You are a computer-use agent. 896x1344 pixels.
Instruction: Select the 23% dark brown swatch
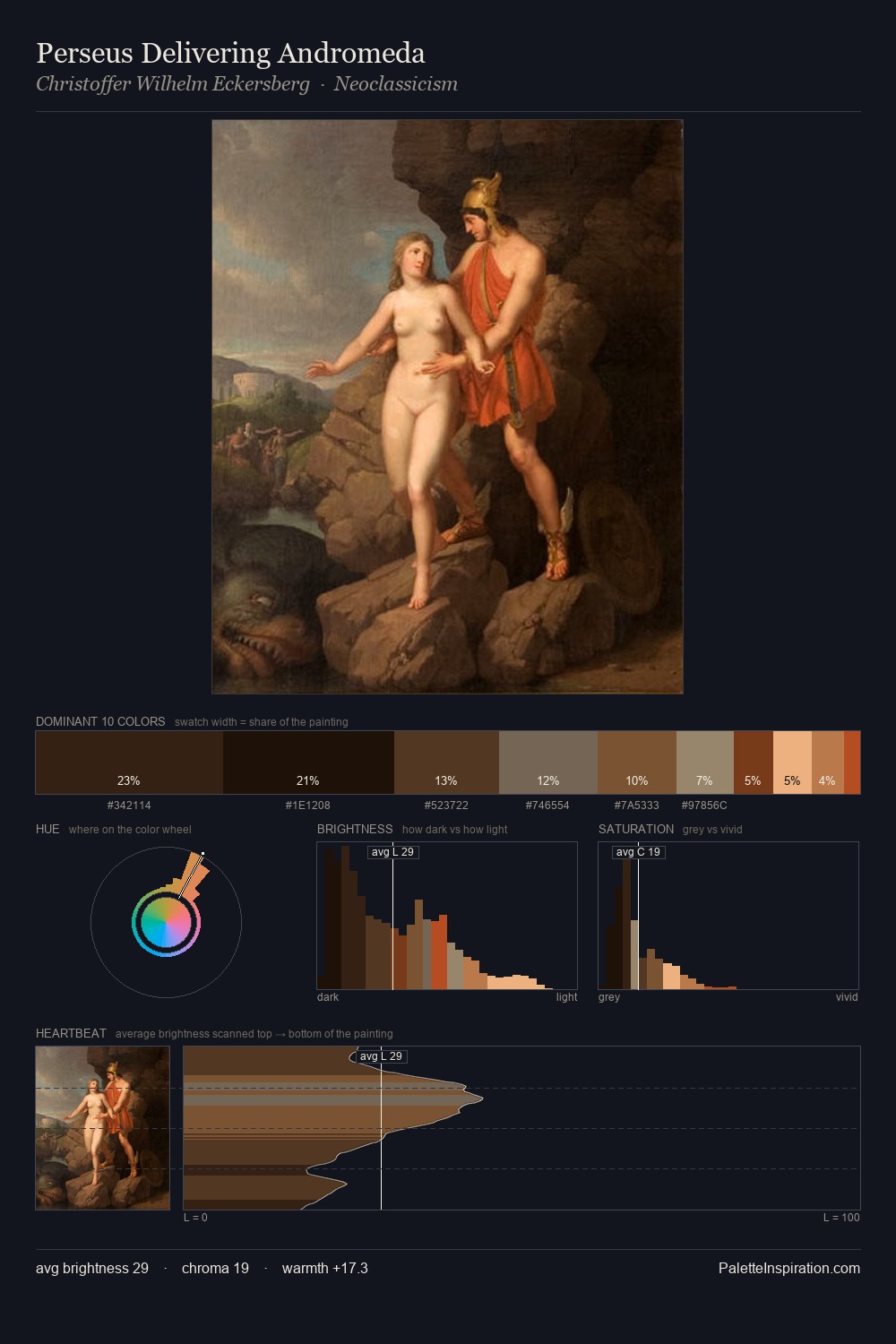pos(129,762)
